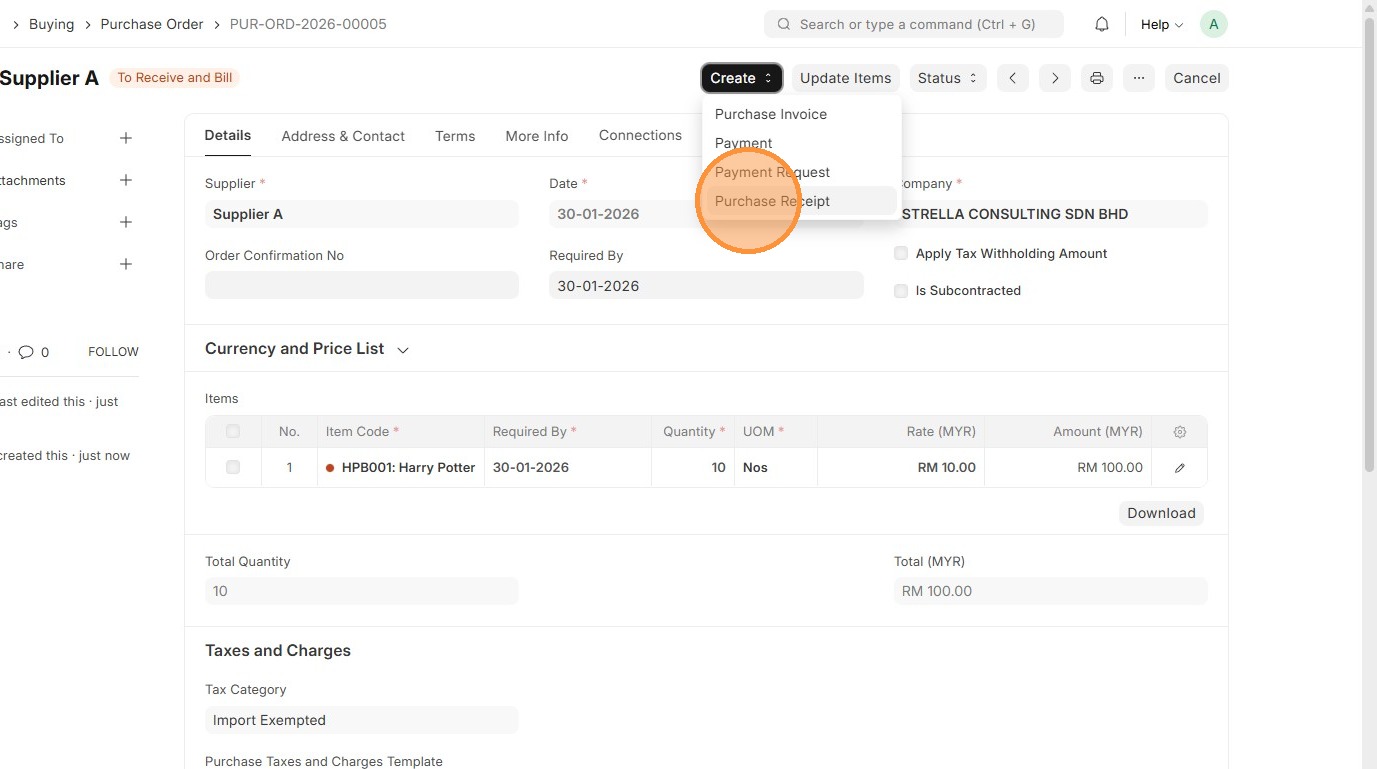Click the Date field showing 30-01-2026
1377x769 pixels.
(706, 214)
